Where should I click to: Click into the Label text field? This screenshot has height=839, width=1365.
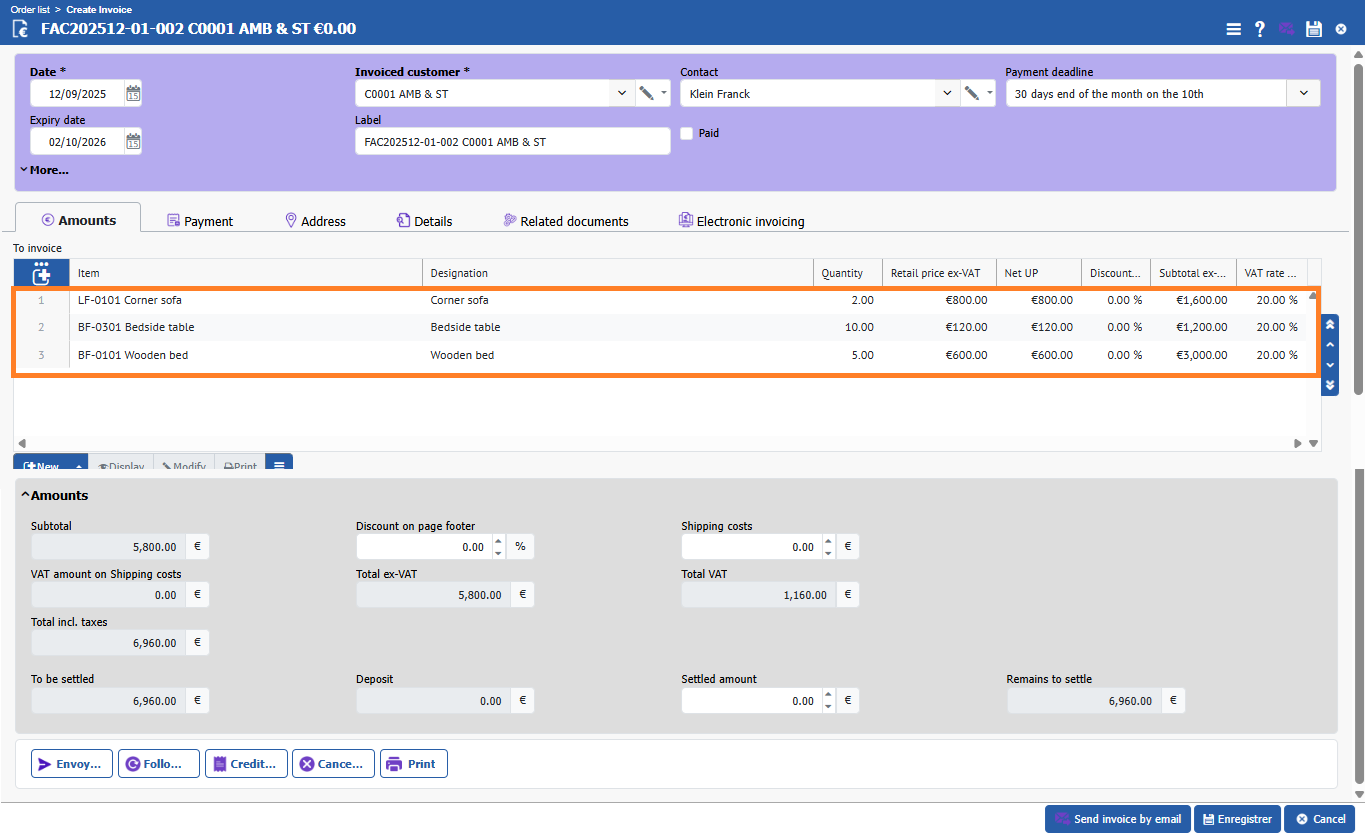(x=512, y=142)
